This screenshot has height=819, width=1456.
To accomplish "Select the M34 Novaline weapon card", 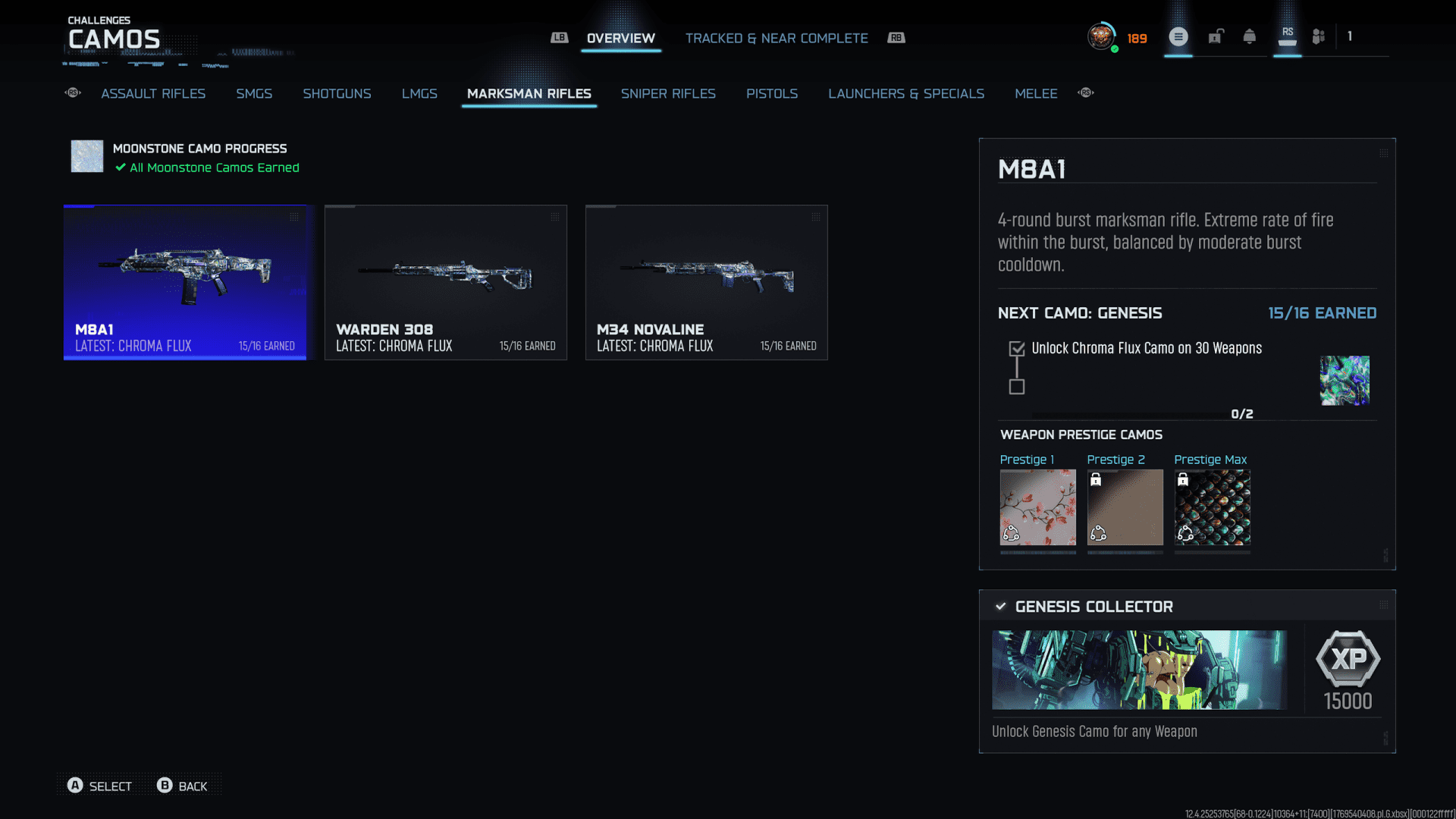I will [x=706, y=282].
